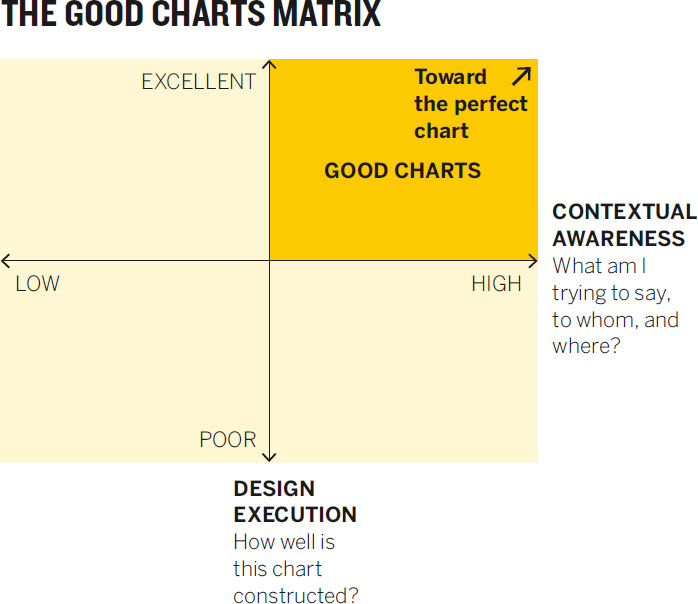Click the Toward the perfect chart text
The width and height of the screenshot is (698, 604).
[471, 104]
